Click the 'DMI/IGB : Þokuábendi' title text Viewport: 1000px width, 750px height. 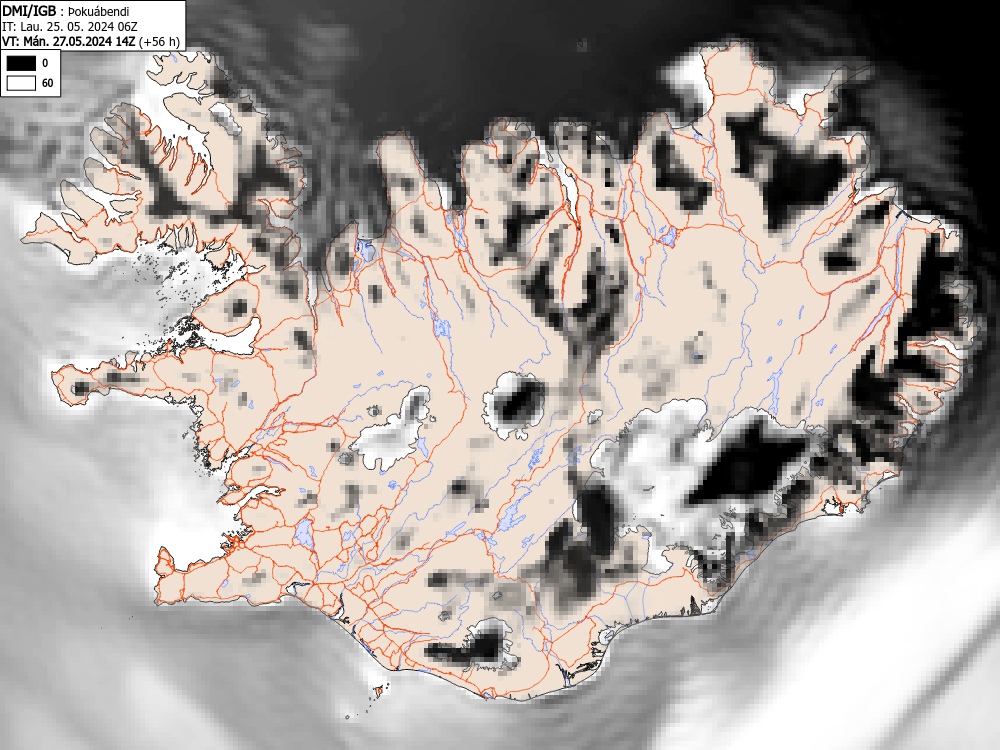tap(66, 11)
